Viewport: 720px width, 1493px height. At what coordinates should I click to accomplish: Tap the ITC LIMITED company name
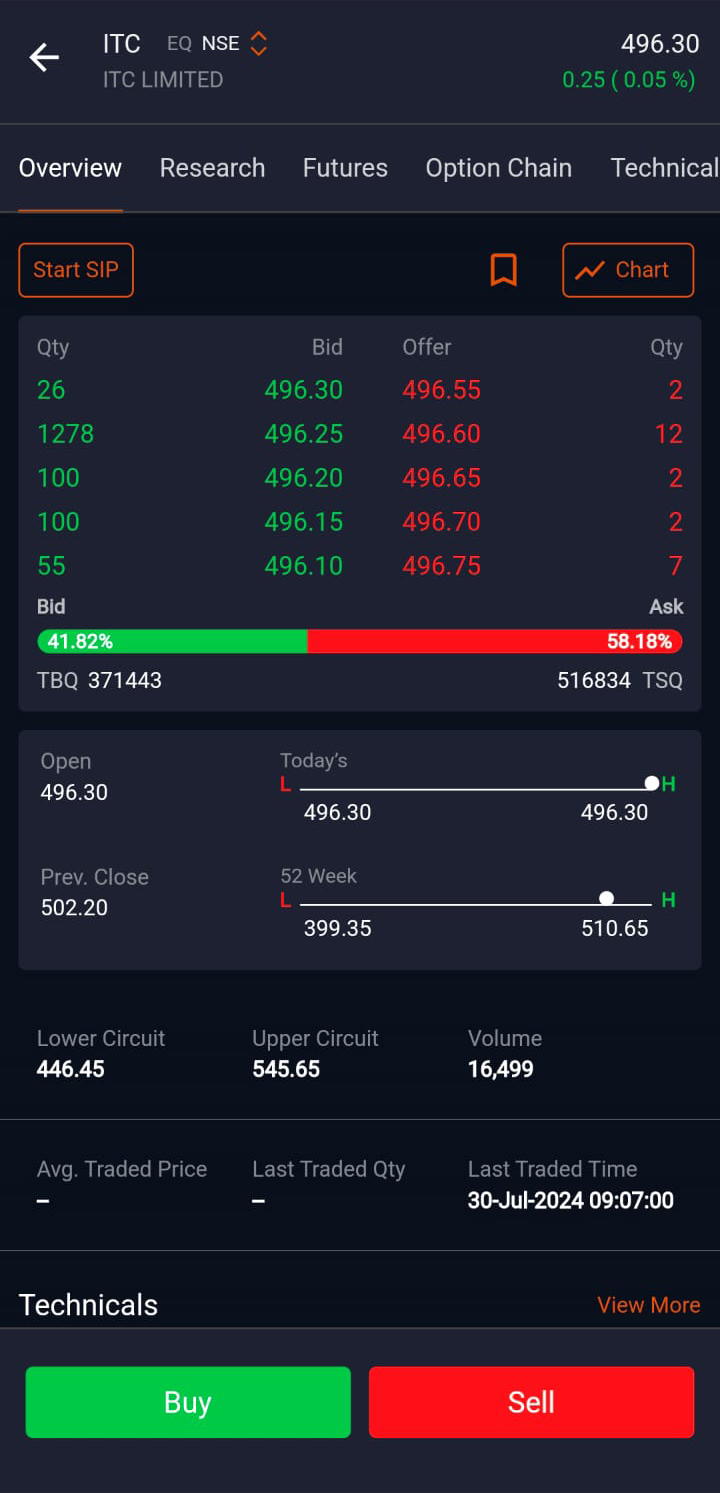(162, 80)
